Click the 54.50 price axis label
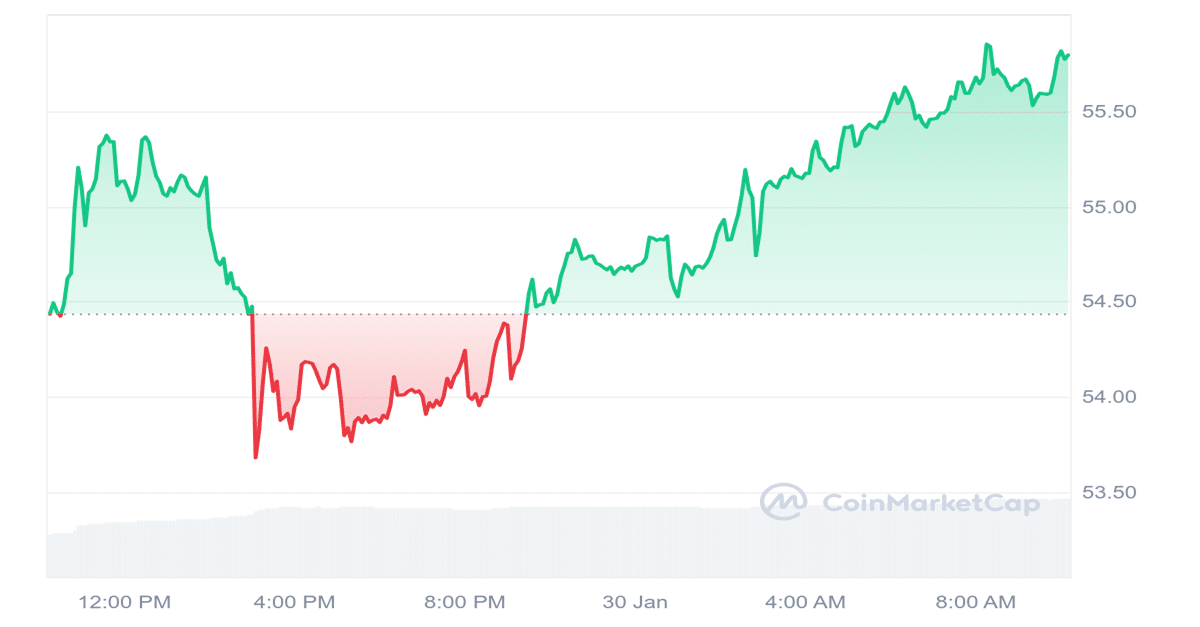This screenshot has height=627, width=1200. pos(1110,302)
